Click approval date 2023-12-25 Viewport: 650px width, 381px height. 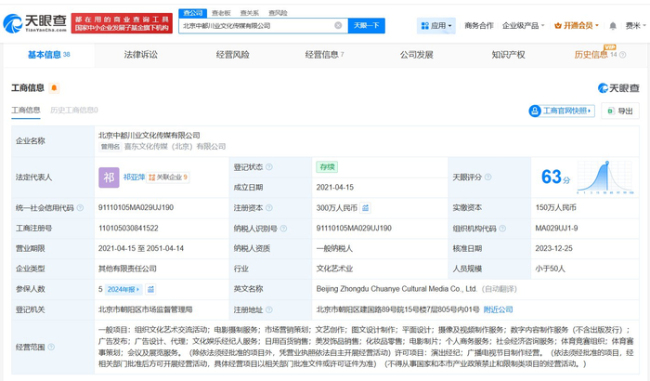pyautogui.click(x=554, y=248)
